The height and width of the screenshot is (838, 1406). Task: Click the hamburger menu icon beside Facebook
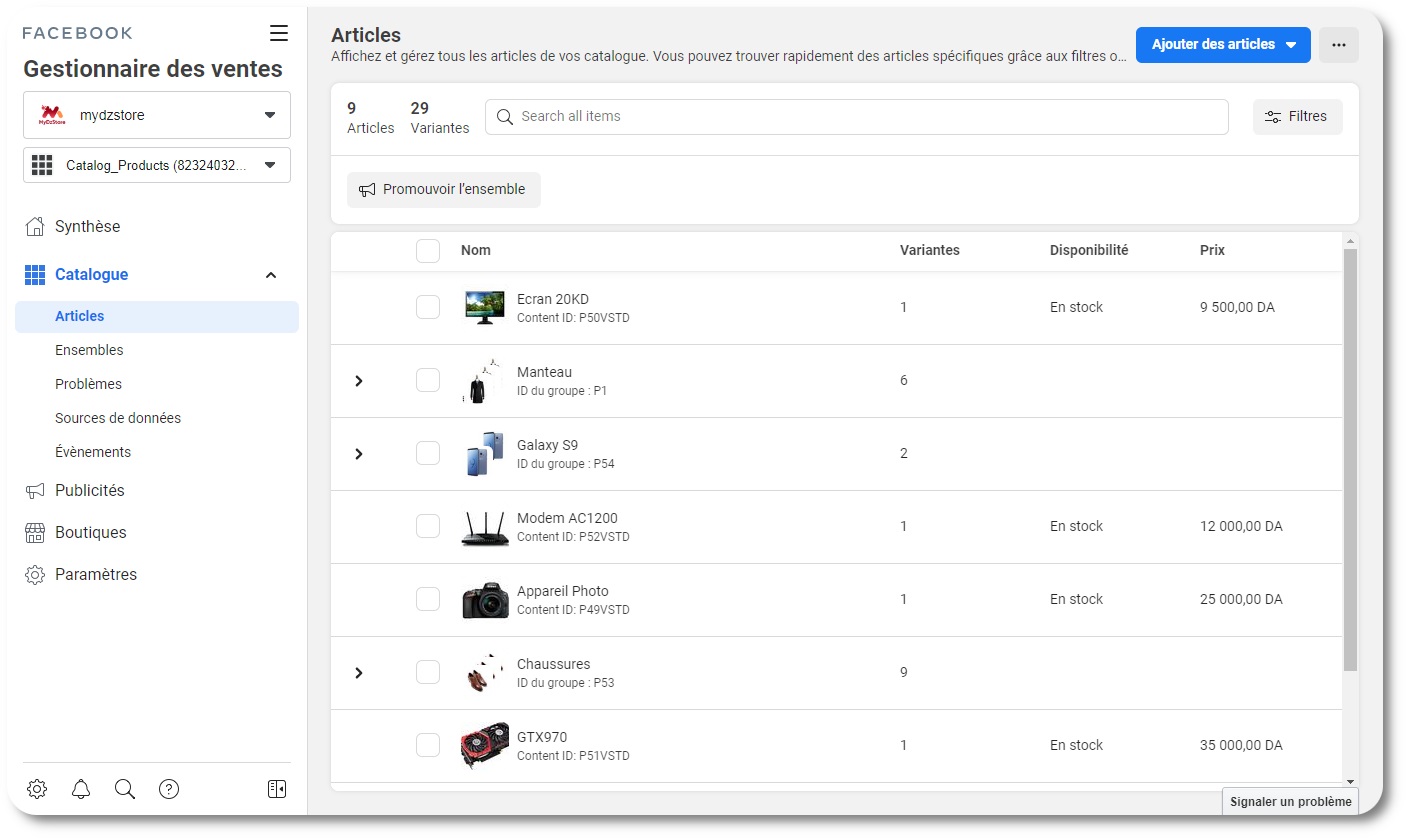tap(279, 33)
